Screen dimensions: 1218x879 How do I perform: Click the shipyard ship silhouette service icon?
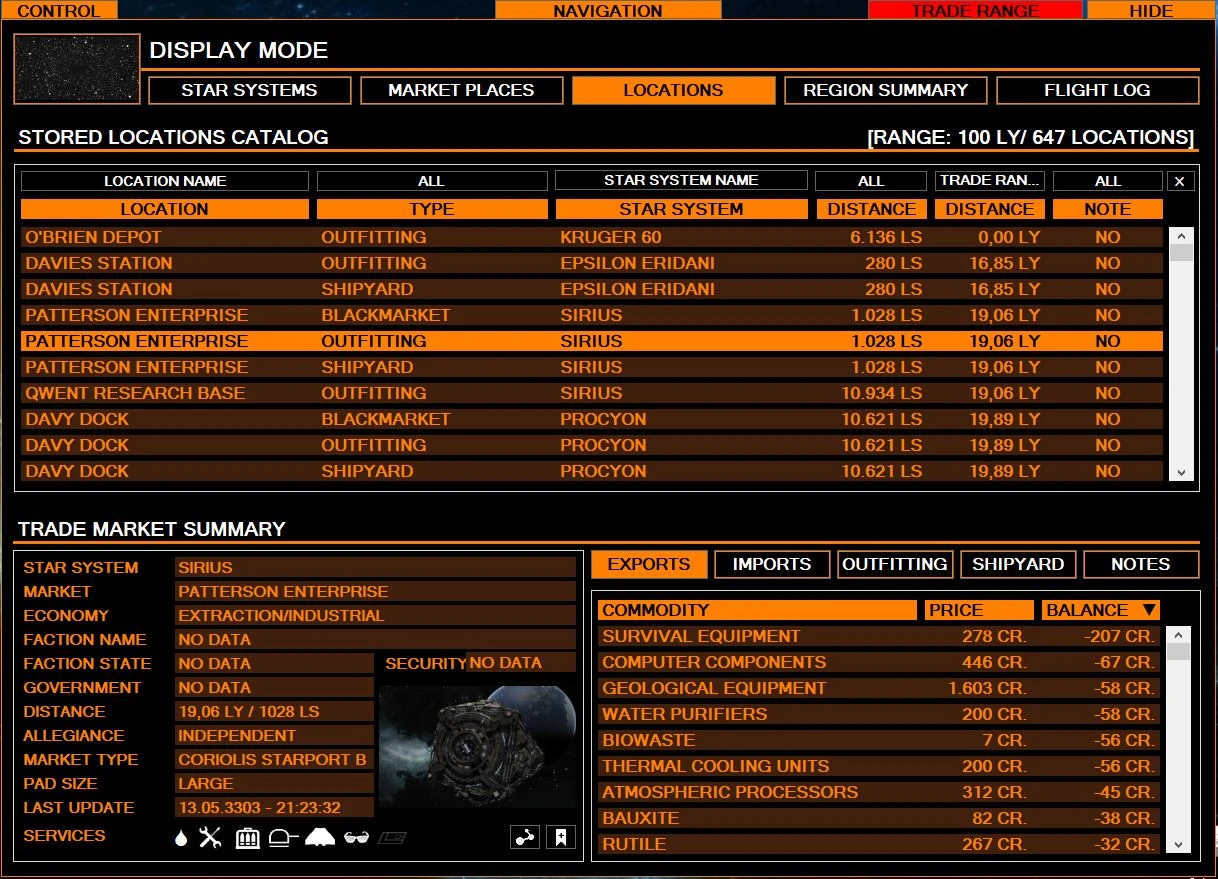tap(319, 837)
